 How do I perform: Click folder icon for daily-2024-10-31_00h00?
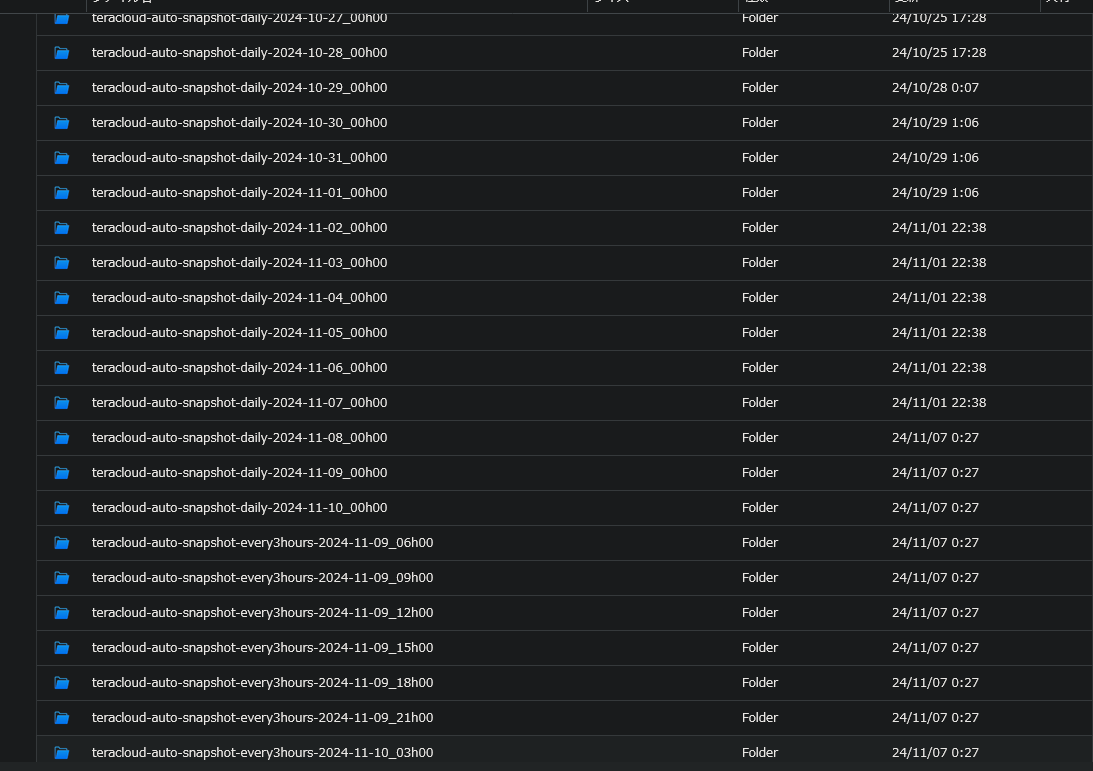tap(61, 158)
